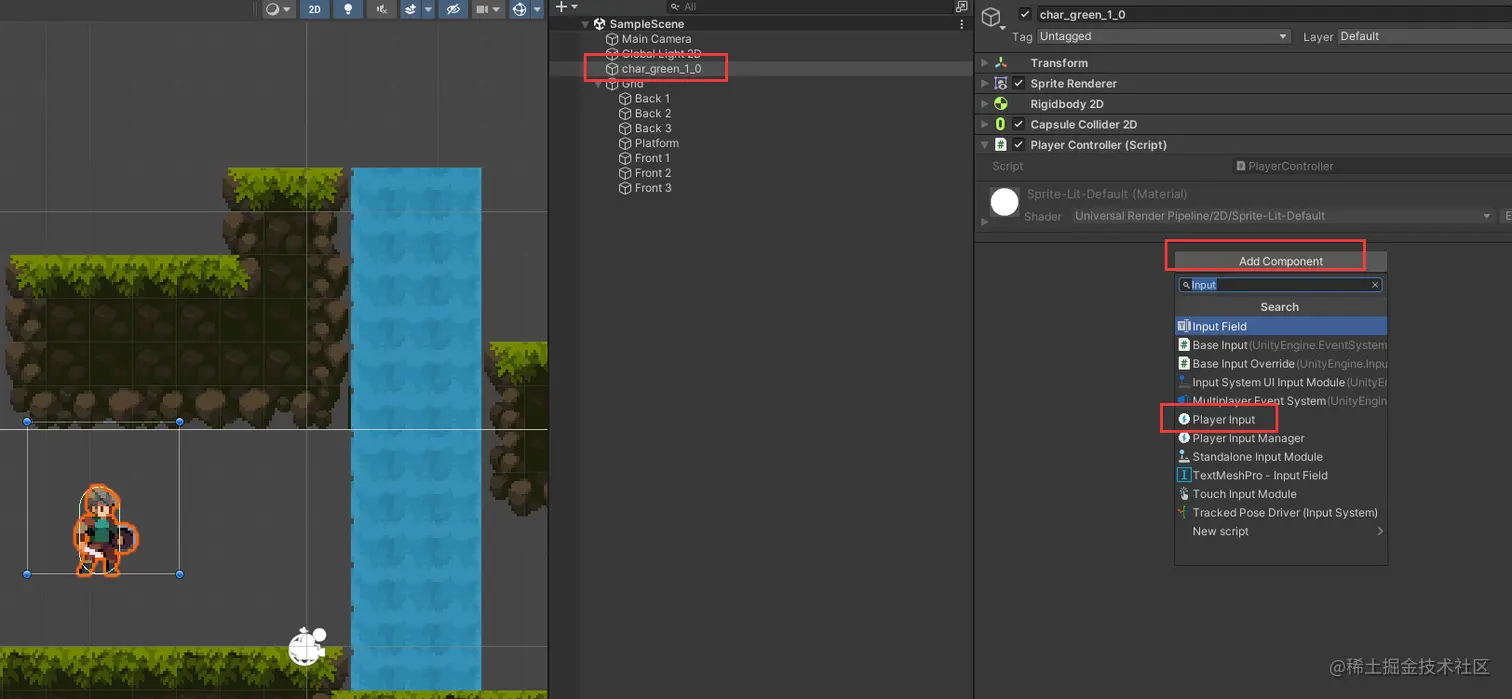Toggle scene effects layers button
Screen dimensions: 1512x699
pyautogui.click(x=410, y=9)
